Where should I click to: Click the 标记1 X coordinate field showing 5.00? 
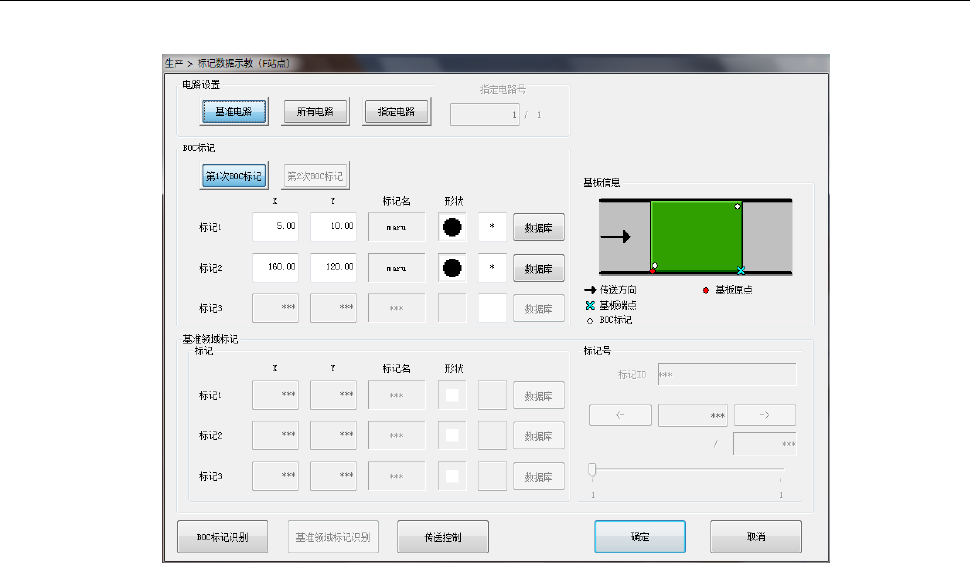[x=275, y=227]
